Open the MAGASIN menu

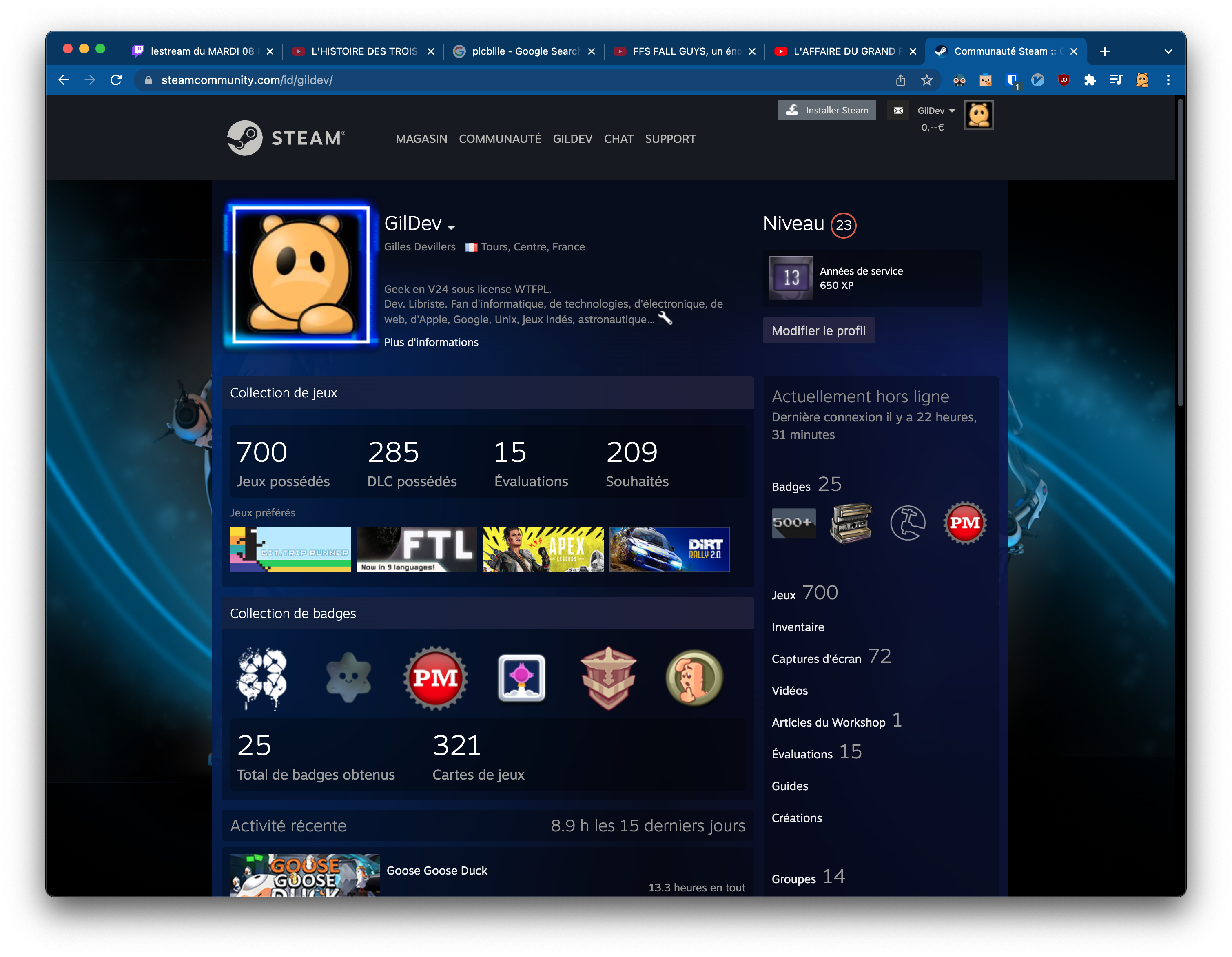click(421, 139)
